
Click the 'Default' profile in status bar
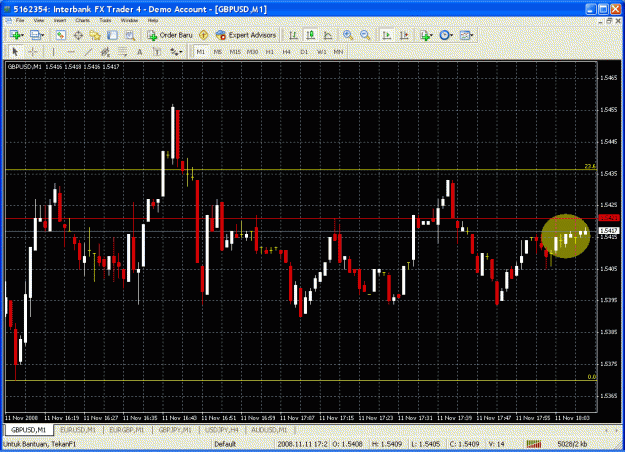(225, 444)
